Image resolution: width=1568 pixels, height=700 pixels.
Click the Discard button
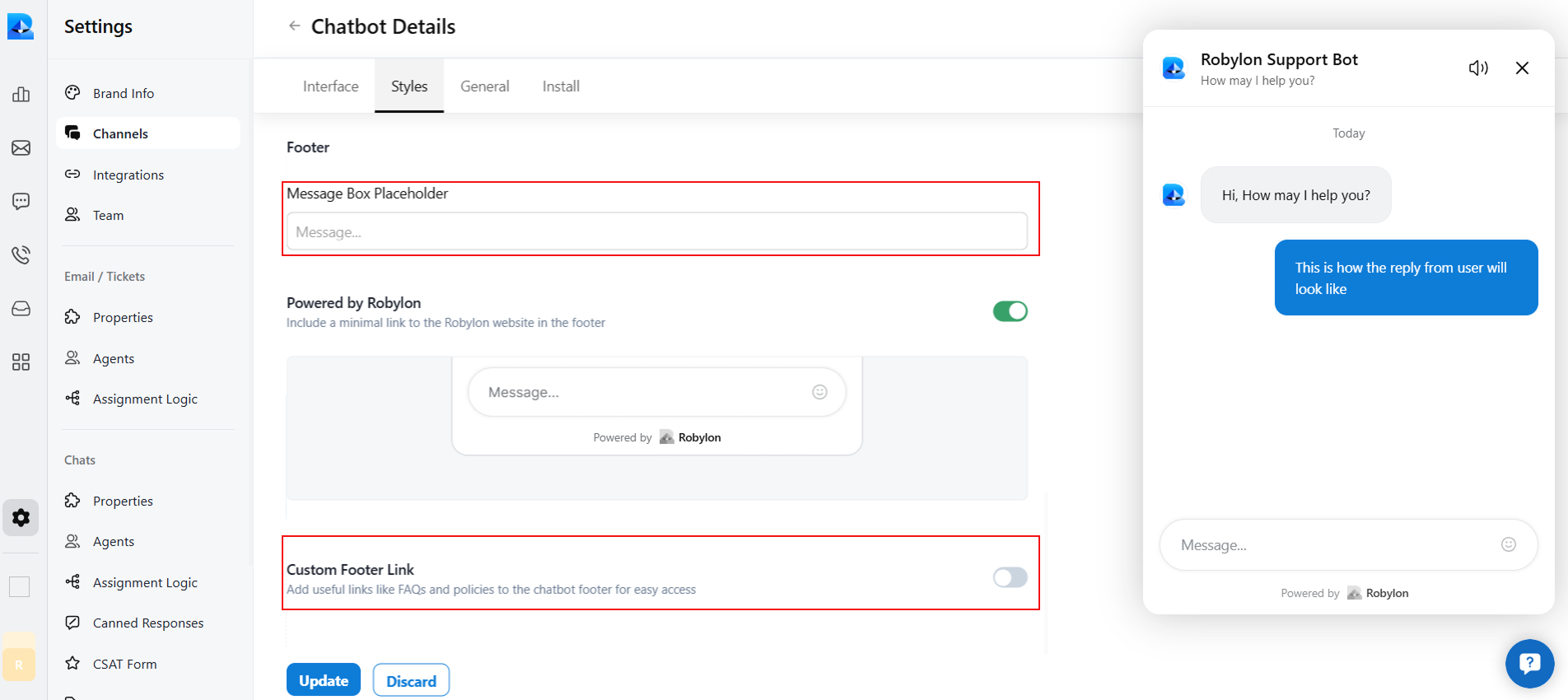tap(411, 680)
